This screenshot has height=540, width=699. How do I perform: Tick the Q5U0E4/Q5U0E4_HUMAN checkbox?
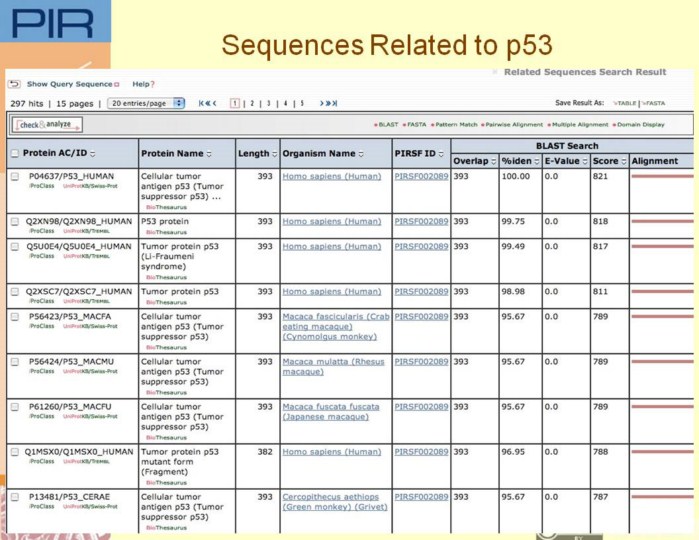click(x=15, y=246)
